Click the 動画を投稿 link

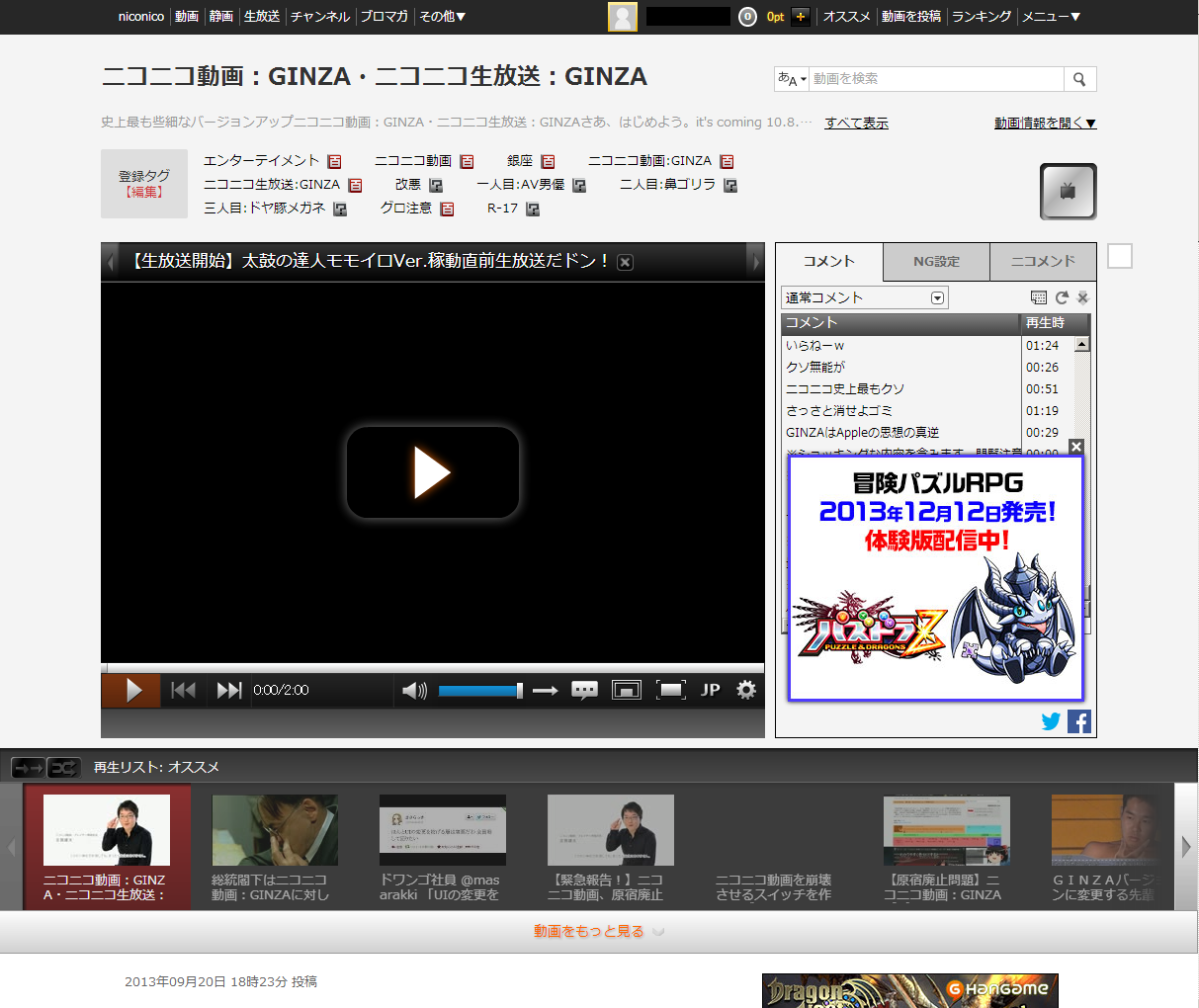[x=911, y=17]
